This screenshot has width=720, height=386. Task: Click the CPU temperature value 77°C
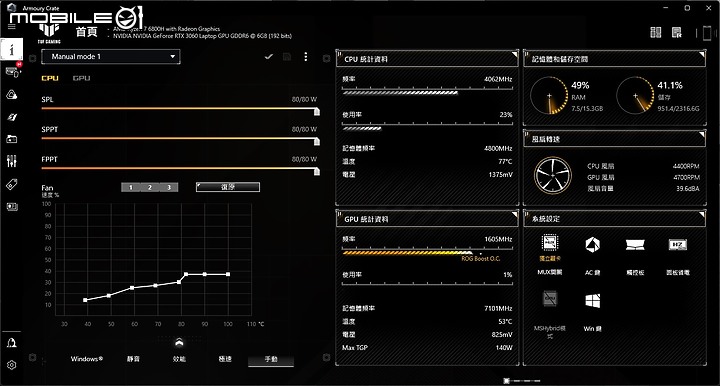505,162
